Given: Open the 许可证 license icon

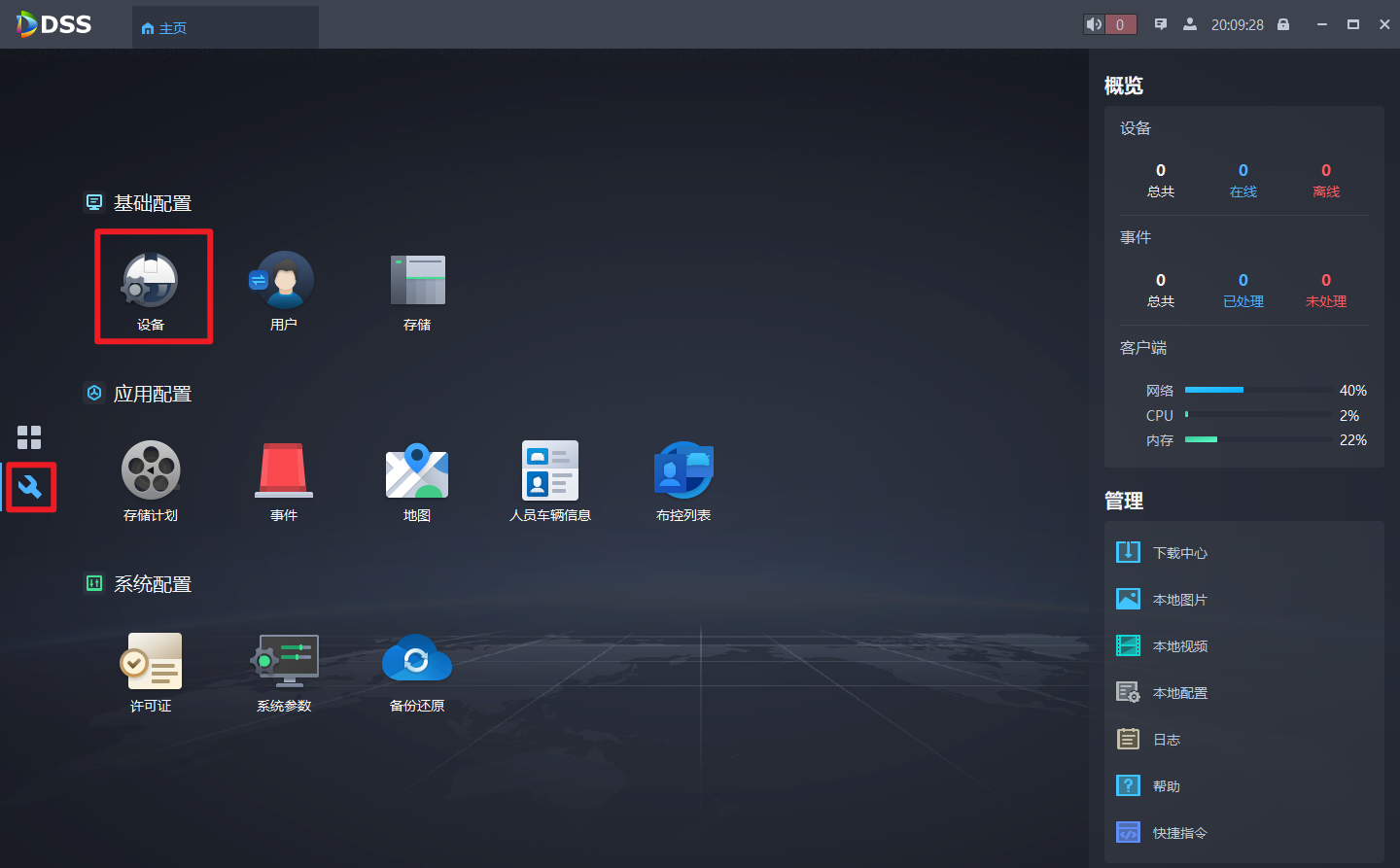Looking at the screenshot, I should (x=151, y=662).
